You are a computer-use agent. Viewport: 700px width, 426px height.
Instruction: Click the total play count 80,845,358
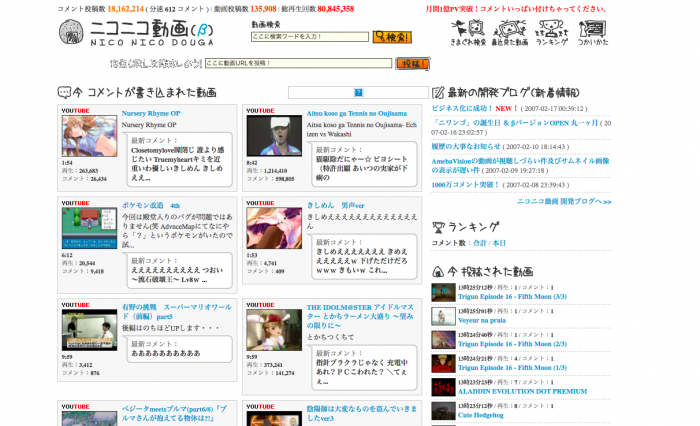336,8
